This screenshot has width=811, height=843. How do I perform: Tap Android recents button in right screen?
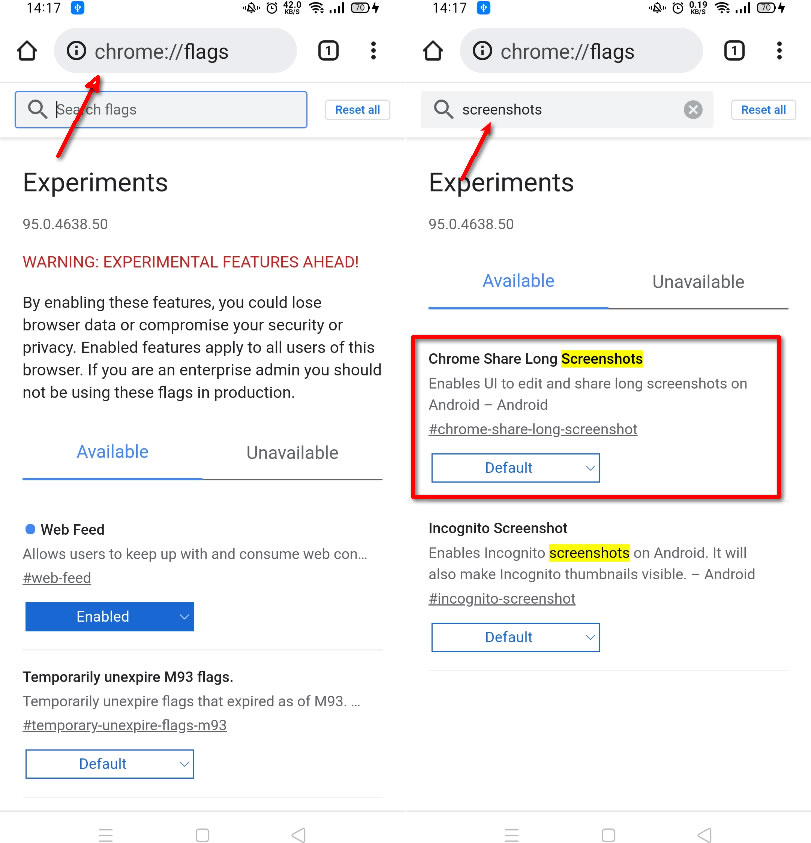[512, 835]
